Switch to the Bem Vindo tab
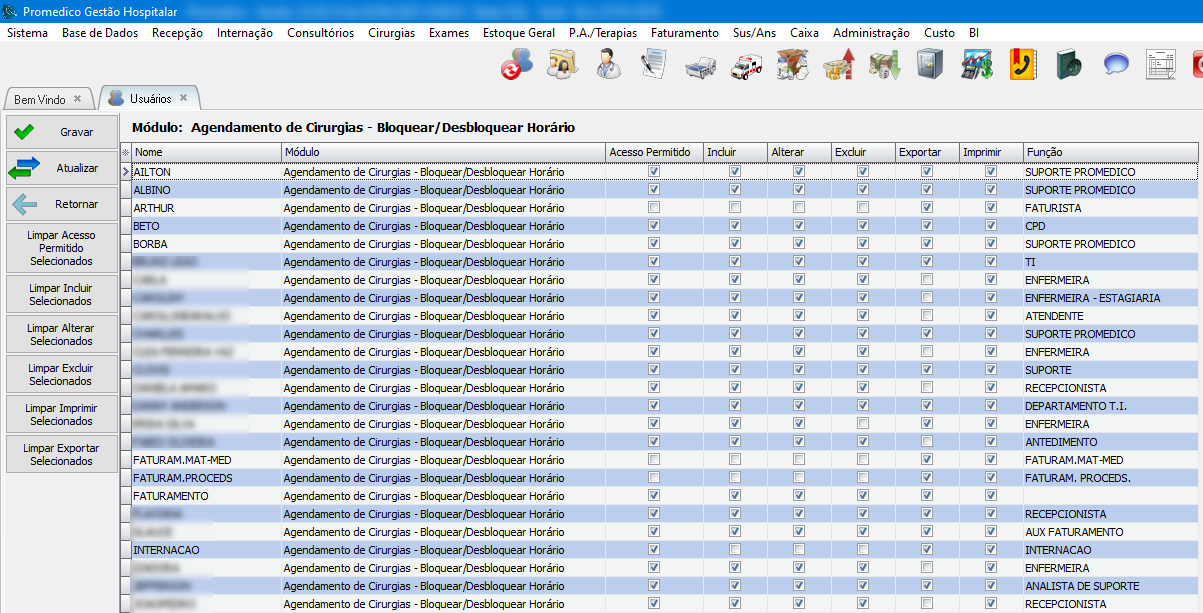Screen dimensions: 1203x613 click(40, 100)
